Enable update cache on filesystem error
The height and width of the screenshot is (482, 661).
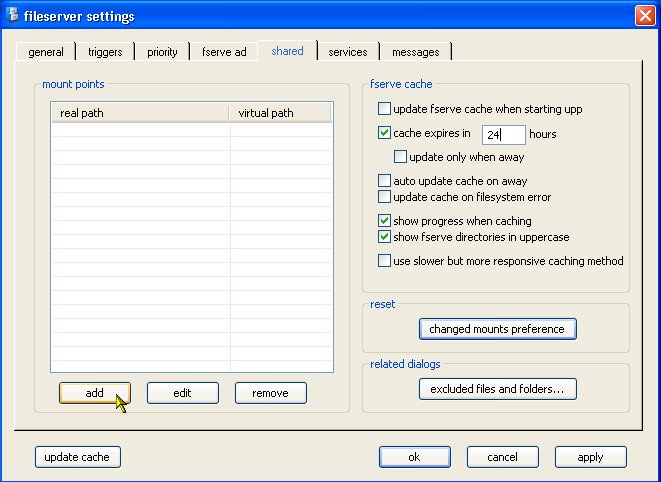click(x=384, y=197)
